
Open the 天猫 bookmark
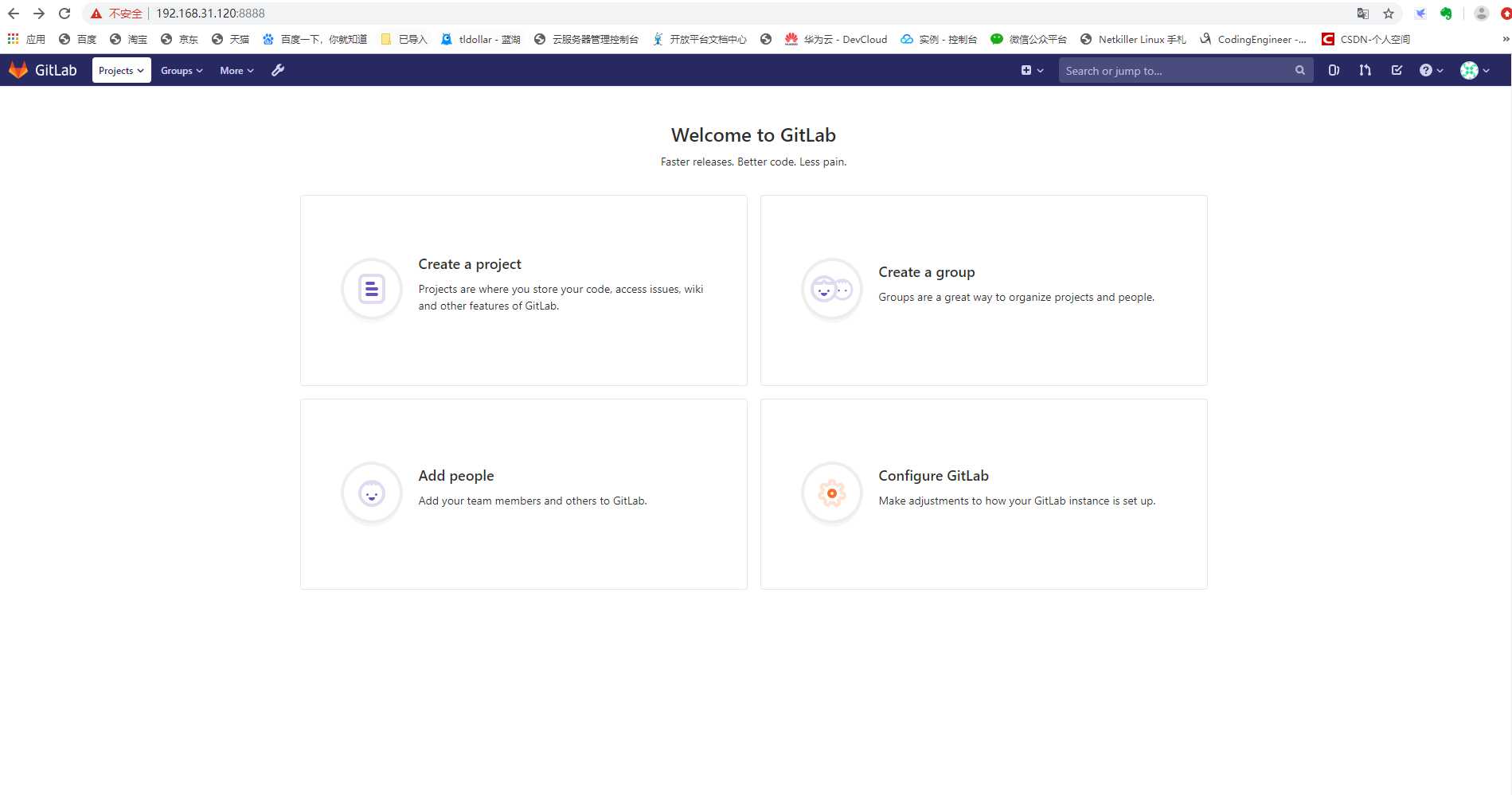pos(230,39)
